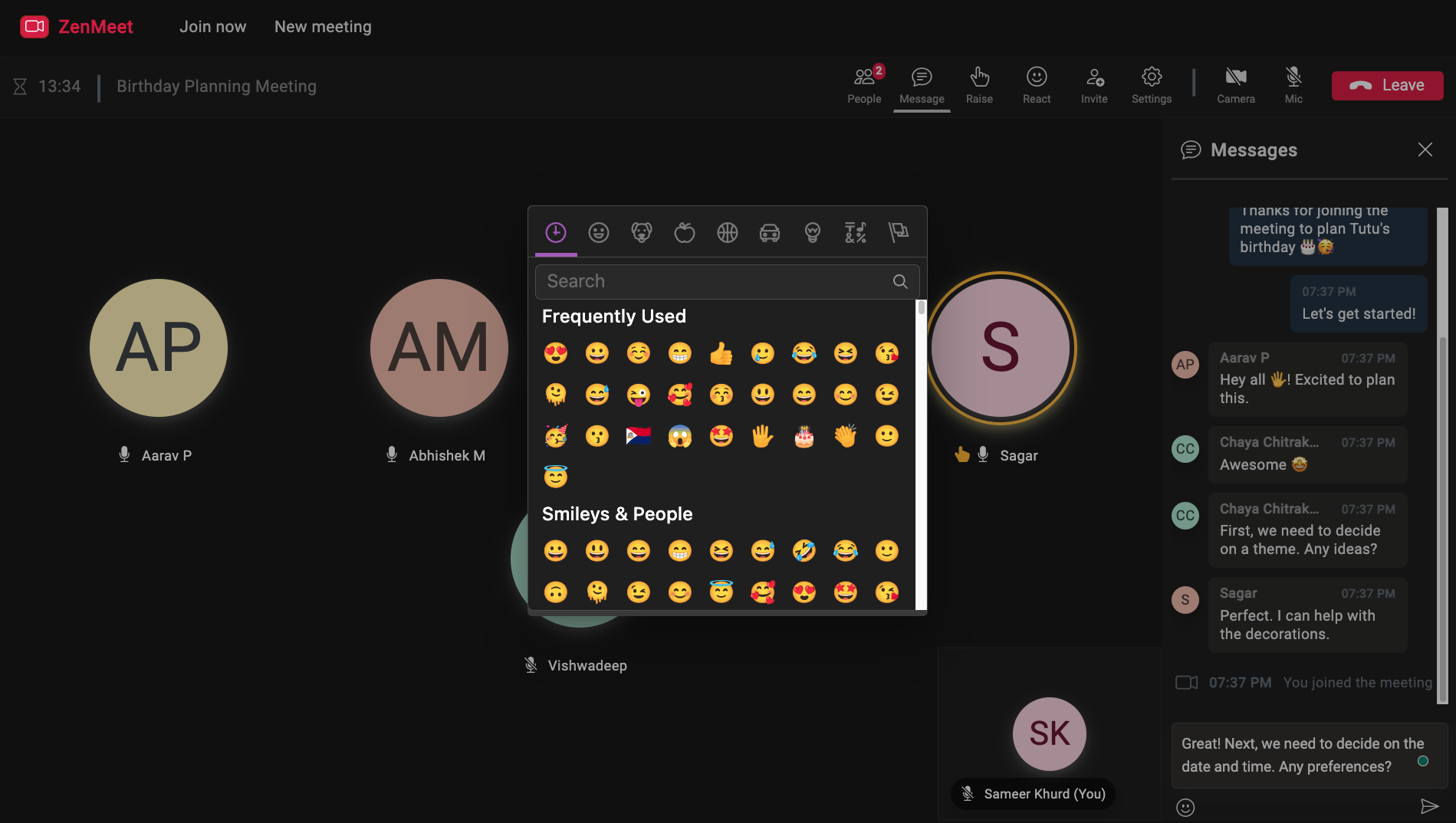1456x823 pixels.
Task: Send the typed message
Action: coord(1429,806)
